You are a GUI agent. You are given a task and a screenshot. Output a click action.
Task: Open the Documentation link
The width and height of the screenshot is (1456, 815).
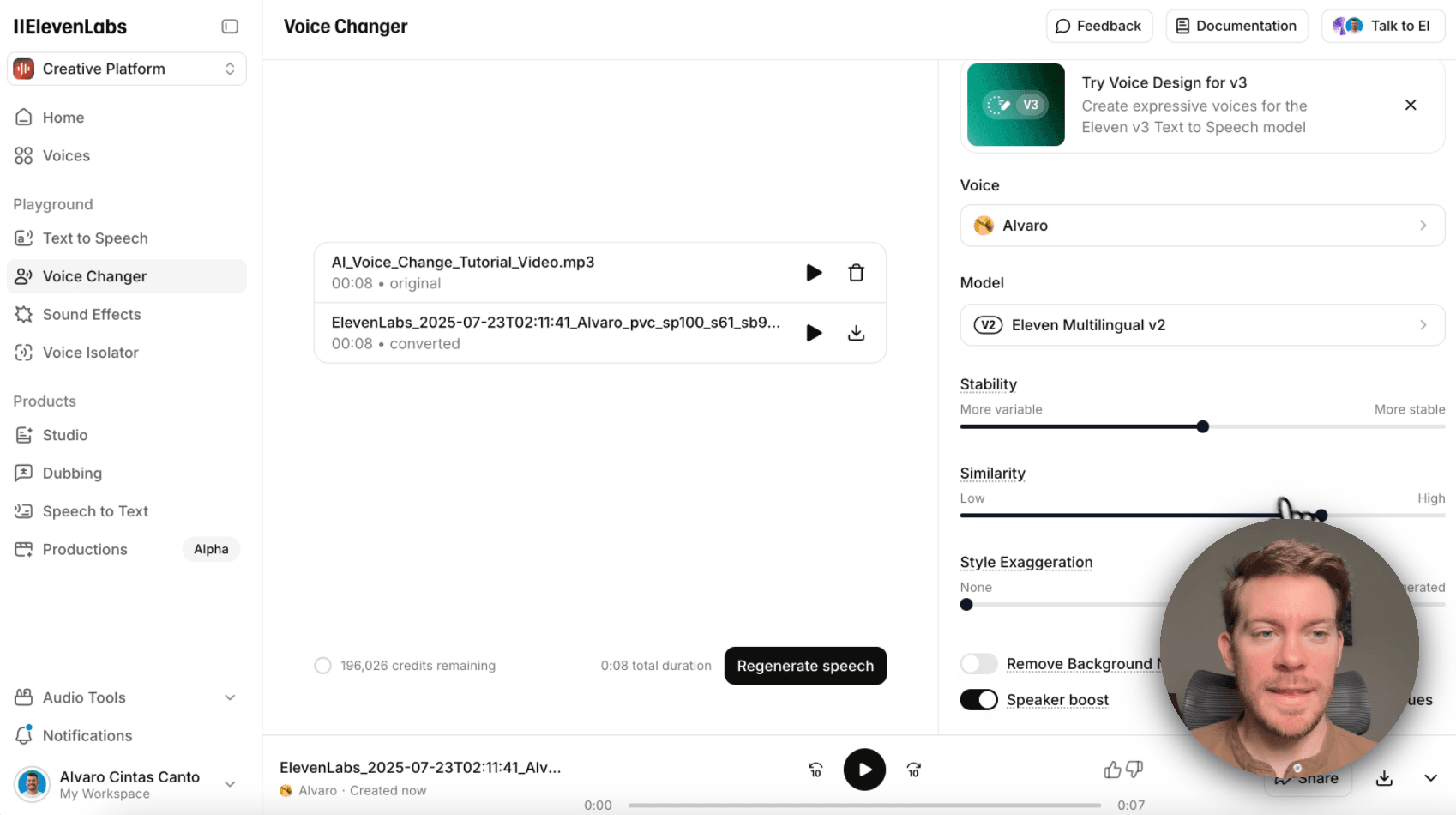1236,26
